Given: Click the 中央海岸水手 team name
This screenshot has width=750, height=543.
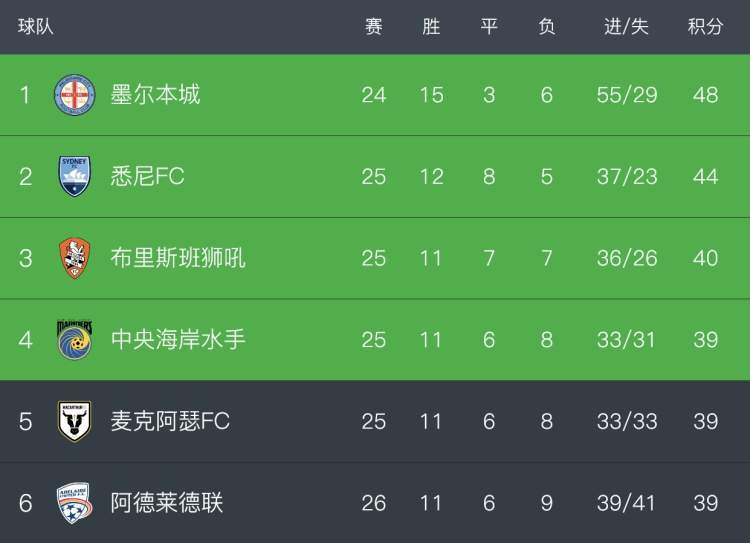Looking at the screenshot, I should [x=178, y=339].
